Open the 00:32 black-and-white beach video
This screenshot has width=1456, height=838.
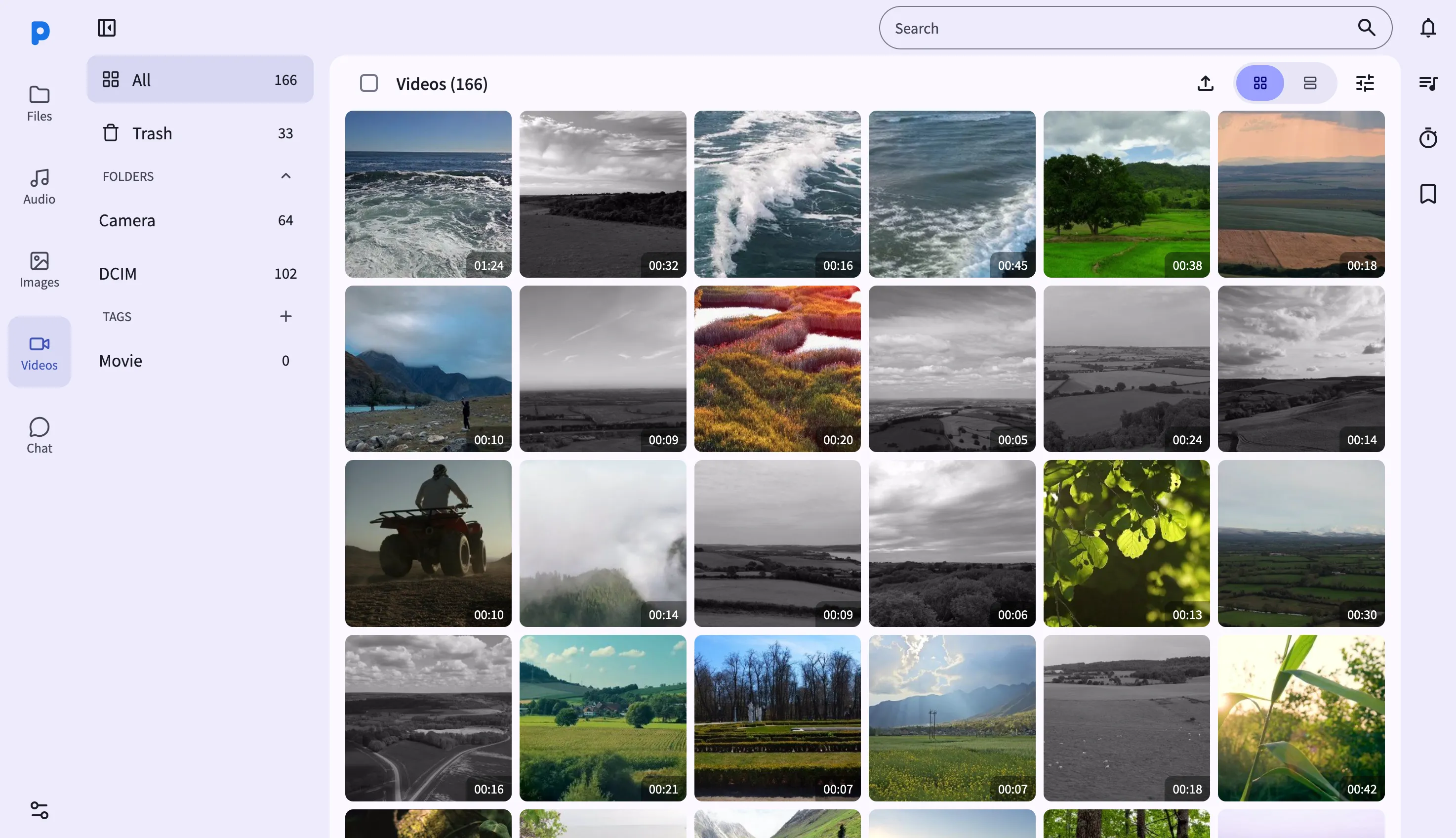coord(603,194)
